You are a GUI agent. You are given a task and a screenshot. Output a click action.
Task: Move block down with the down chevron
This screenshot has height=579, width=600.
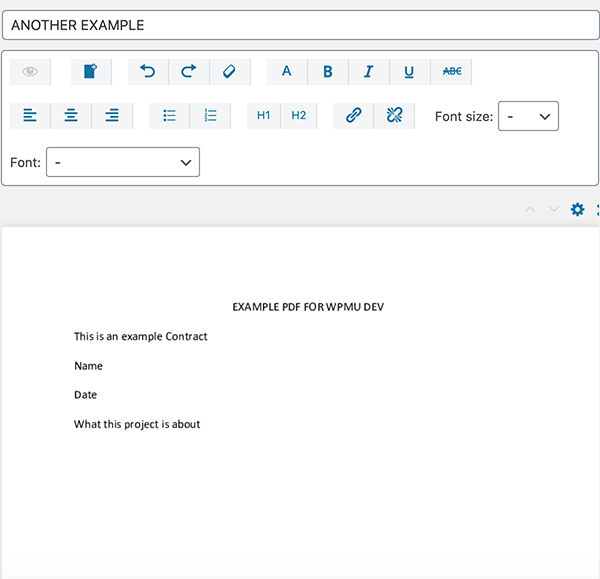[554, 209]
